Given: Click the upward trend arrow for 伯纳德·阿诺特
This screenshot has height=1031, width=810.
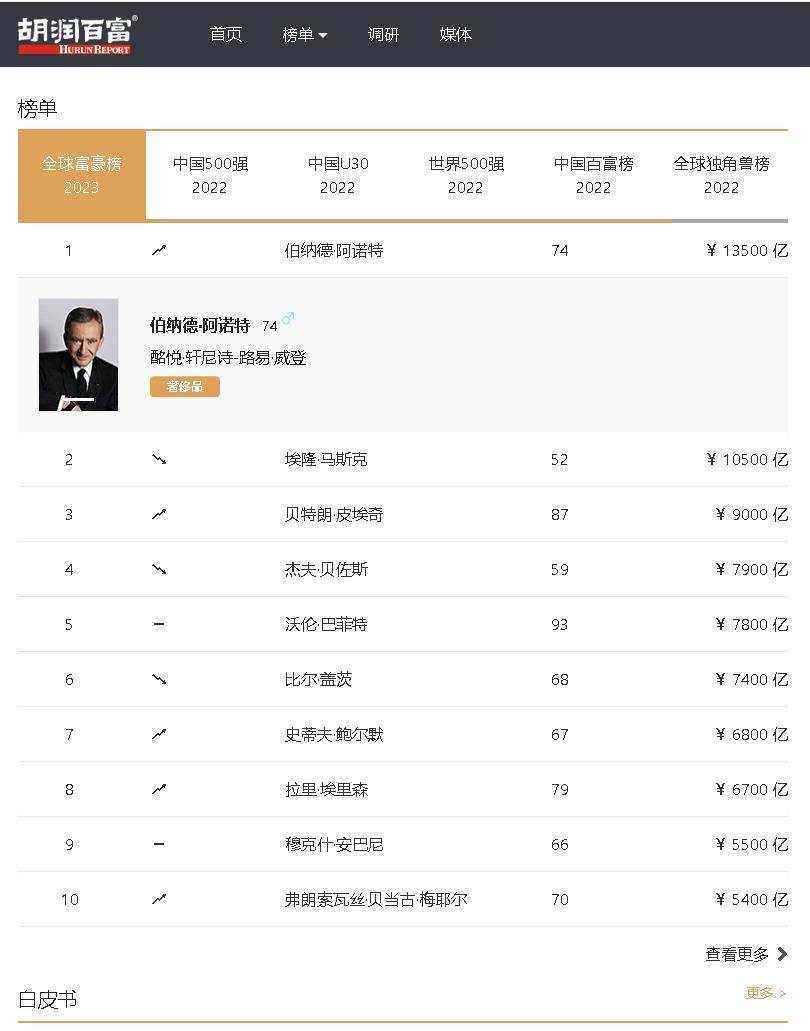Looking at the screenshot, I should point(159,251).
